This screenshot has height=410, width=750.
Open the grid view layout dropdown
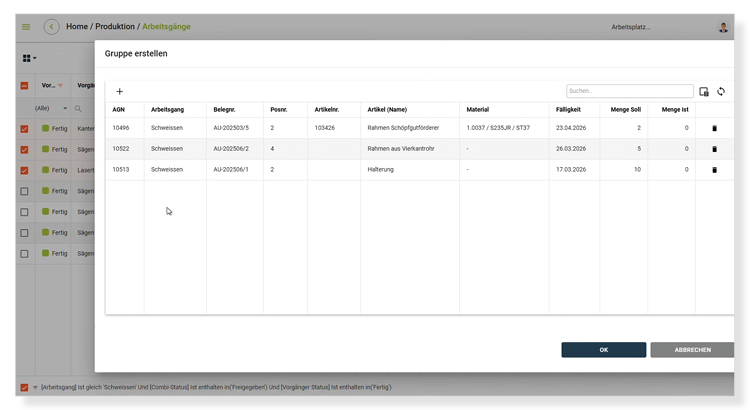[29, 59]
